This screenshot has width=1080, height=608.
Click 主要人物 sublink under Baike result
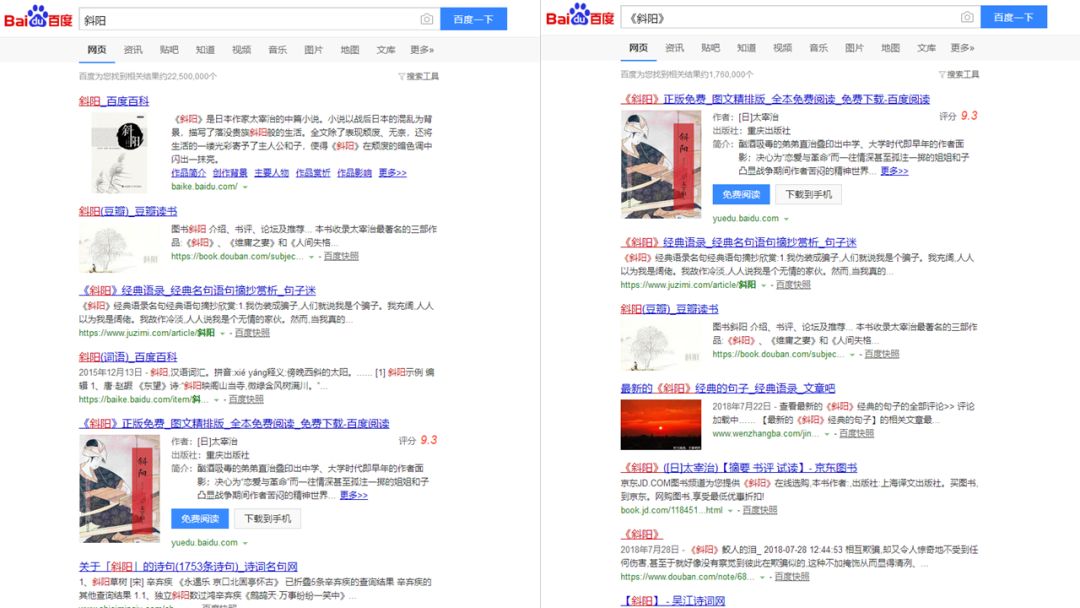(271, 173)
